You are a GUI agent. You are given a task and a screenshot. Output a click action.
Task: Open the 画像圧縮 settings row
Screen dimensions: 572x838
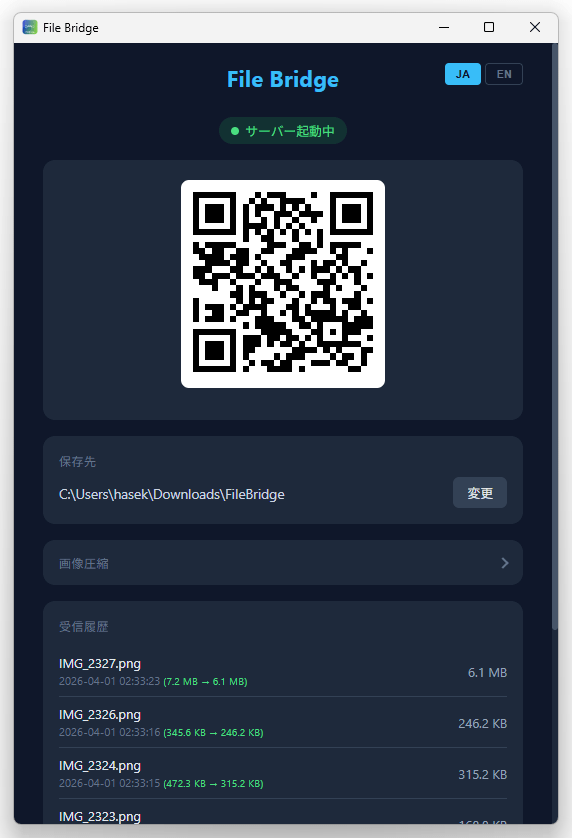pos(283,563)
